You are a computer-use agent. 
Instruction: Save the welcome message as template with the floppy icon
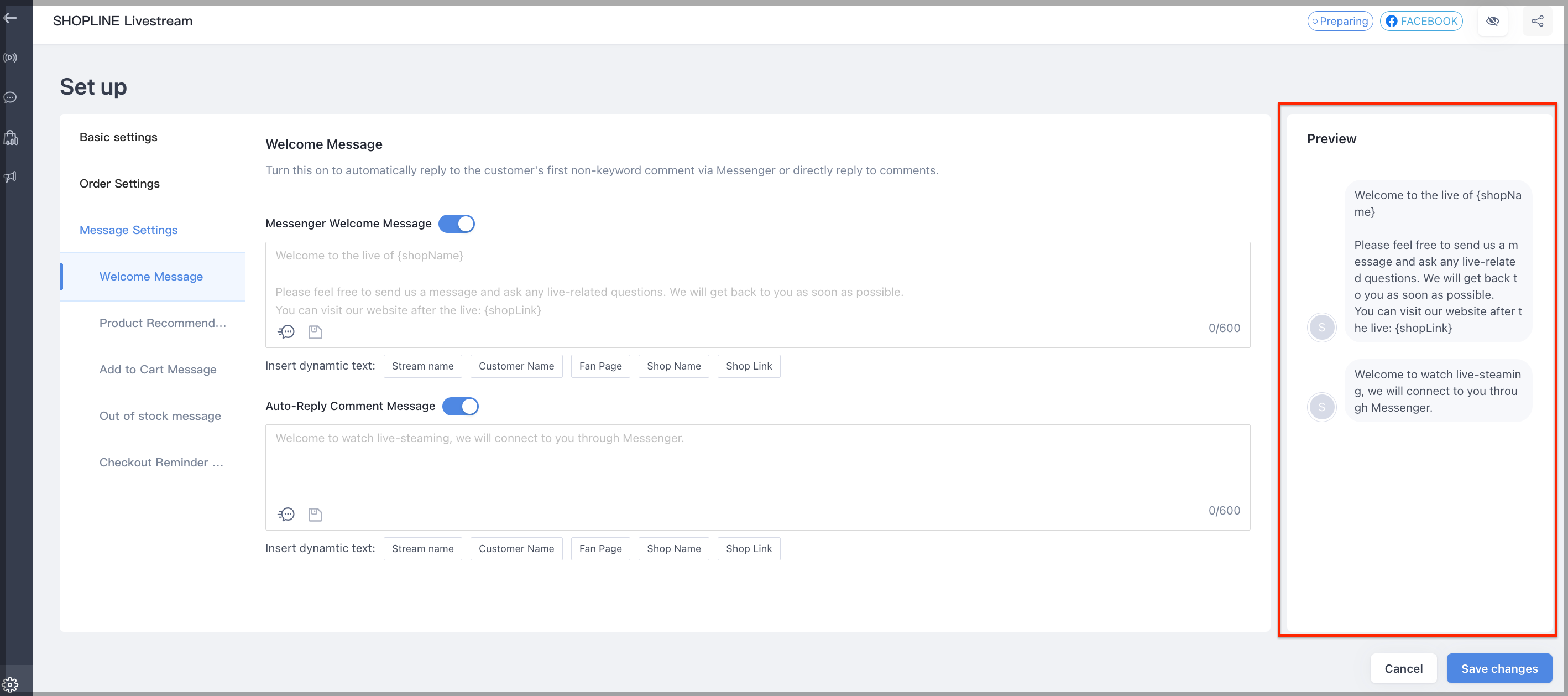click(315, 332)
